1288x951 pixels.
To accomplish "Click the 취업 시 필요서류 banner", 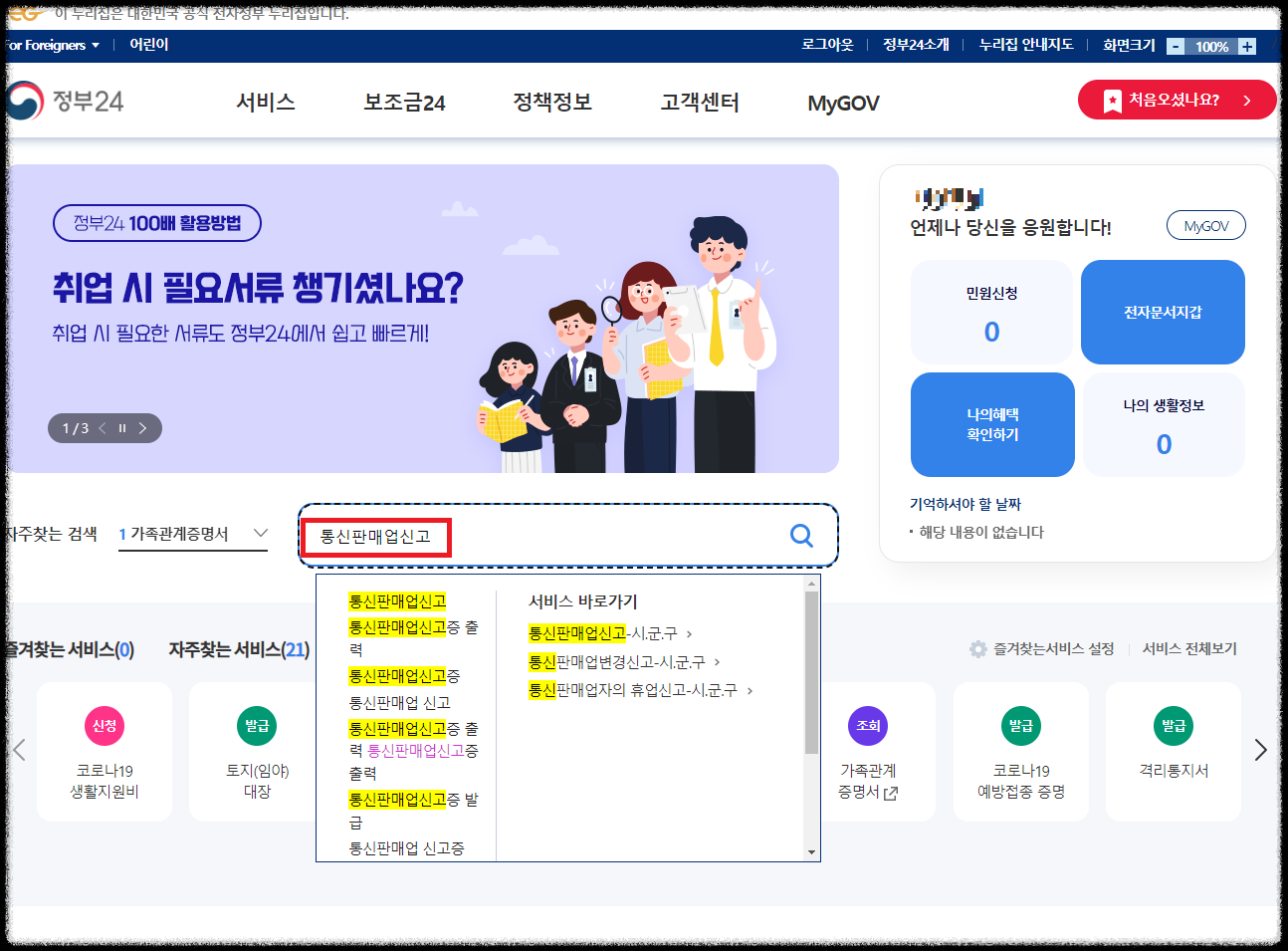I will tap(423, 319).
